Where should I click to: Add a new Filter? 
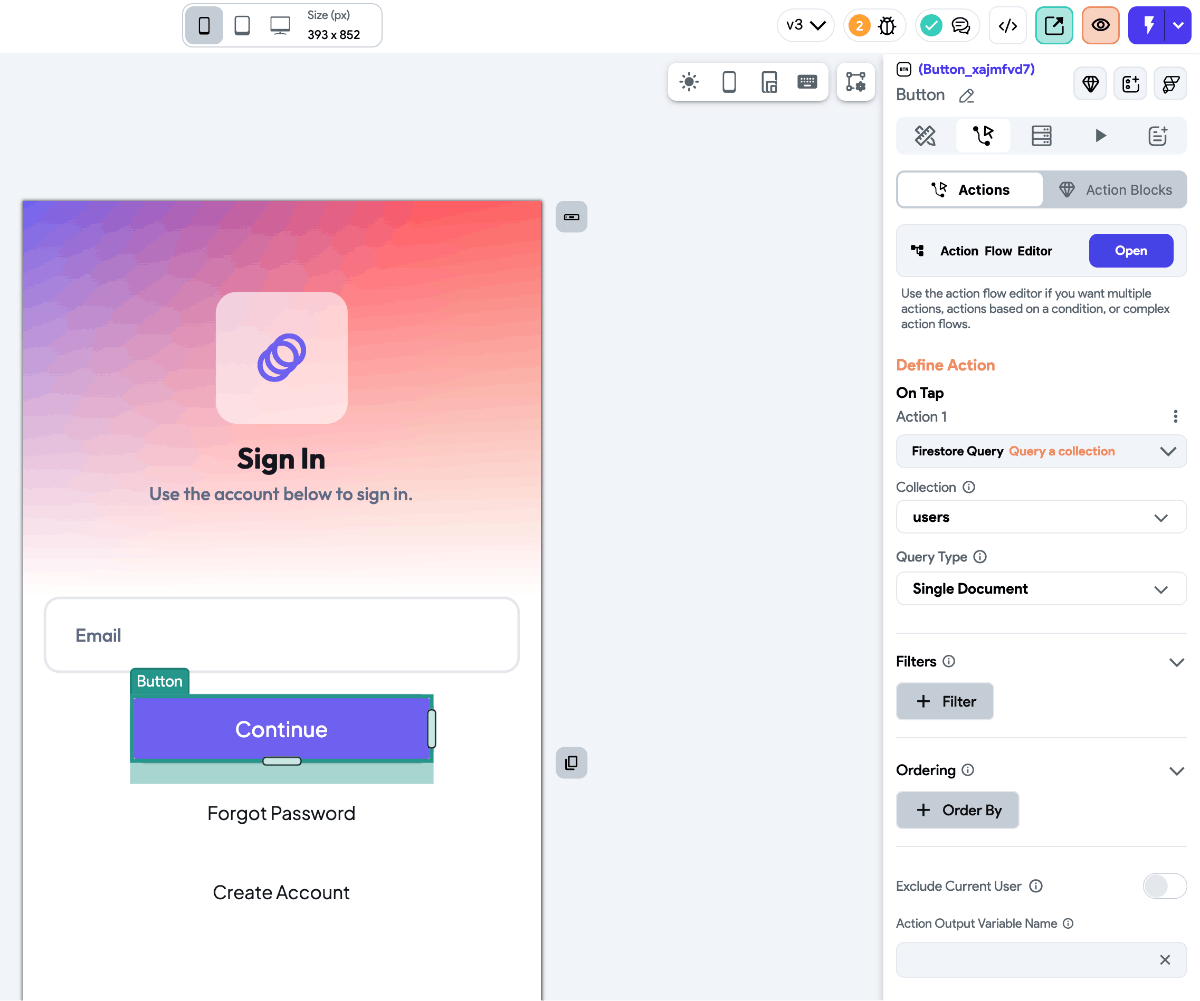945,701
